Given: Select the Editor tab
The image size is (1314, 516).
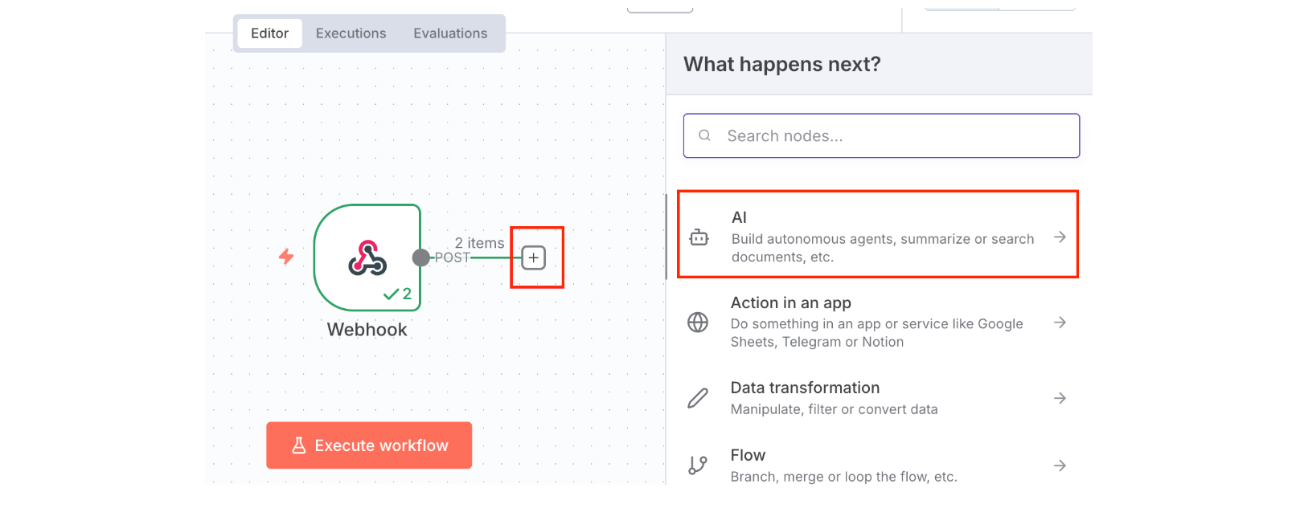Looking at the screenshot, I should (270, 33).
